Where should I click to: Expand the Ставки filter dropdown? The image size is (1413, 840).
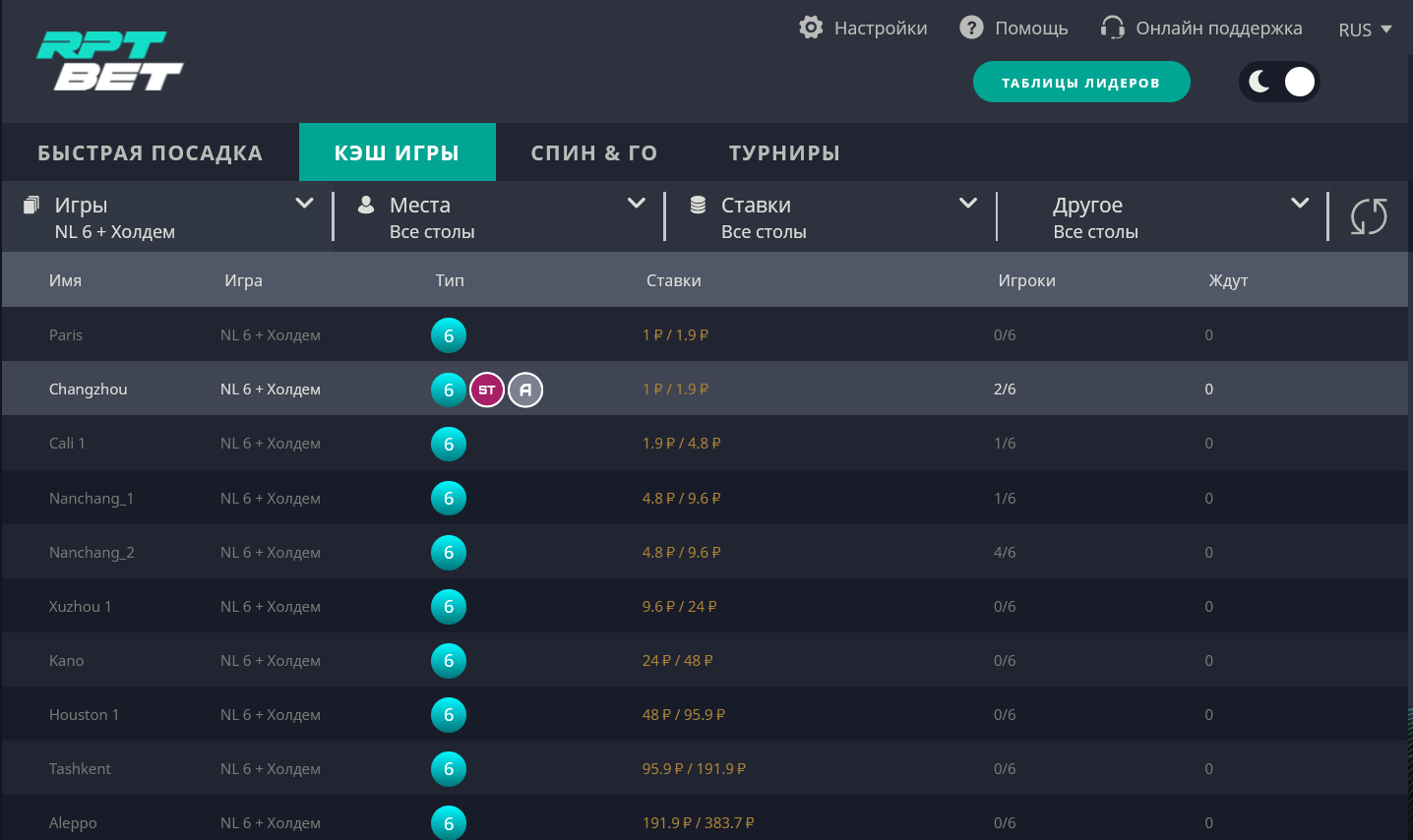coord(967,204)
